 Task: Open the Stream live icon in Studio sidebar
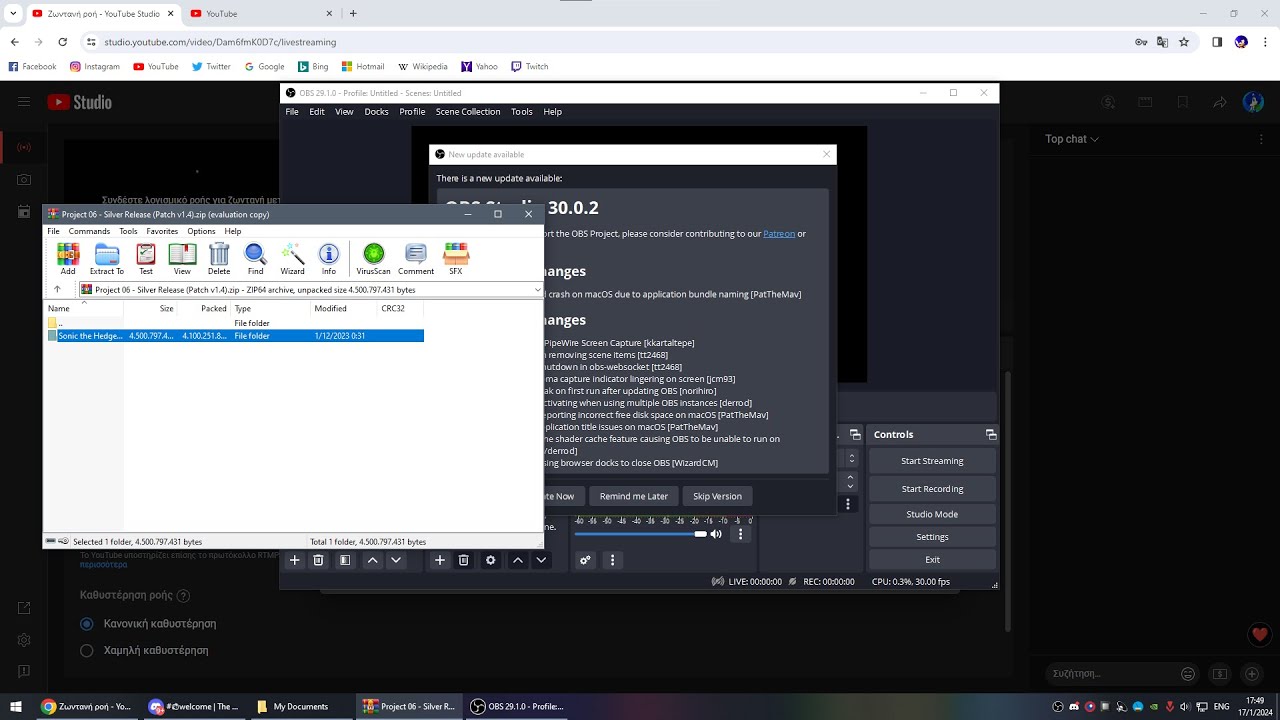24,147
